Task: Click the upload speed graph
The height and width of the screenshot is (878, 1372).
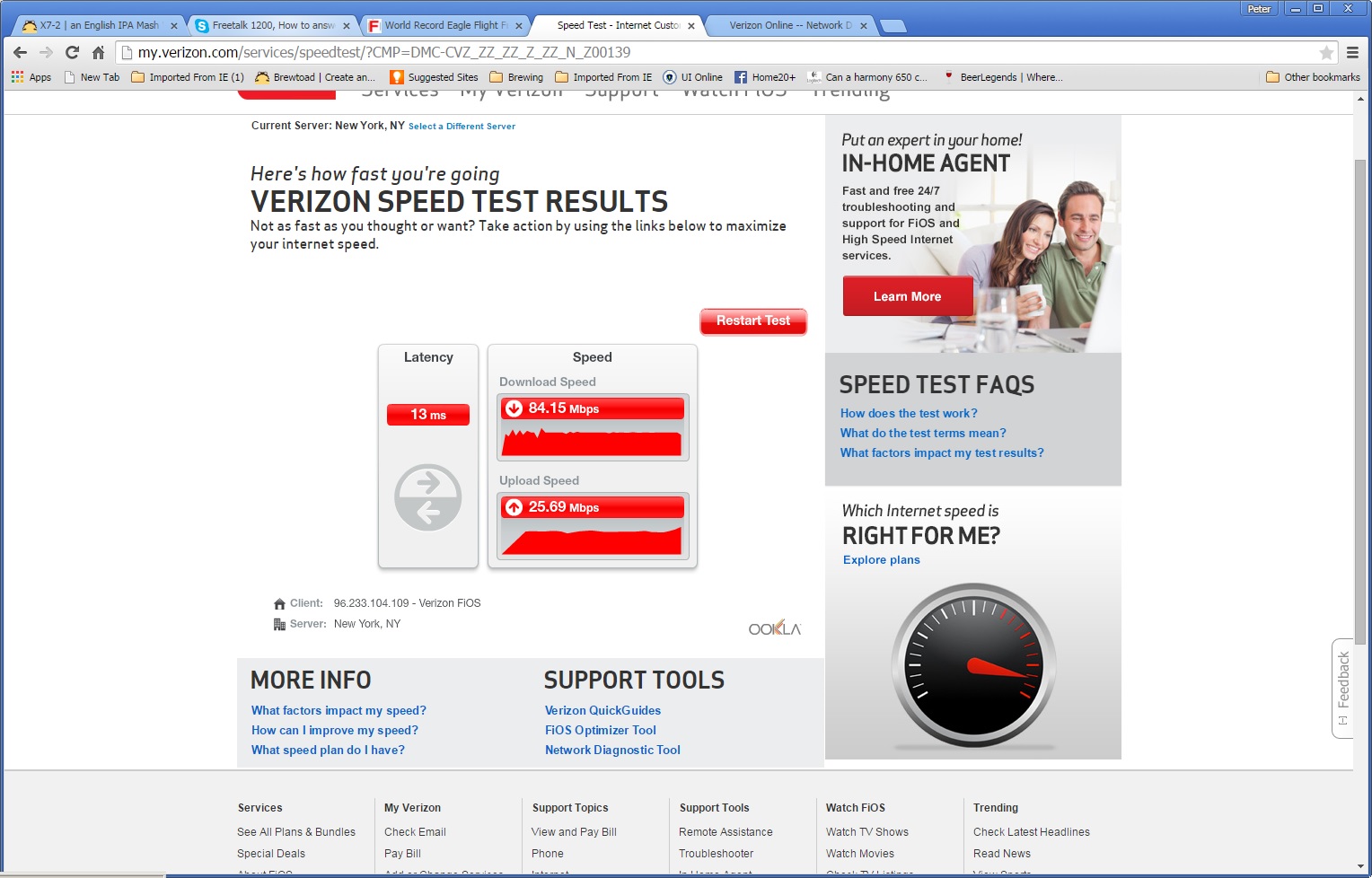Action: (593, 539)
